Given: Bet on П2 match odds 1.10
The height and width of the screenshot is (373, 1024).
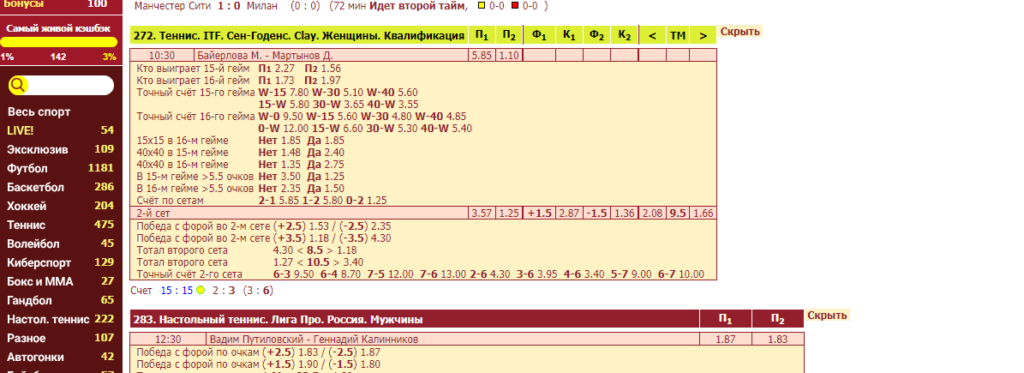Looking at the screenshot, I should (509, 56).
